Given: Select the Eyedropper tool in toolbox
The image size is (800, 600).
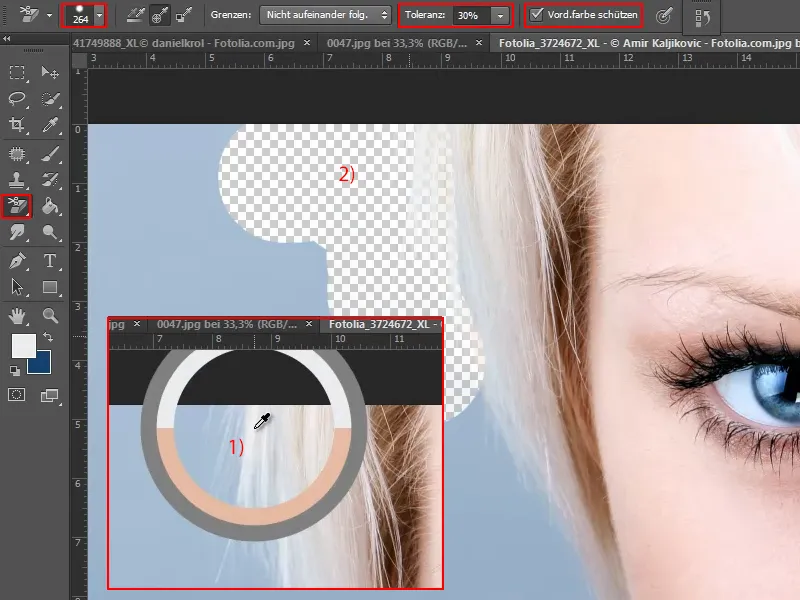Looking at the screenshot, I should pos(50,124).
